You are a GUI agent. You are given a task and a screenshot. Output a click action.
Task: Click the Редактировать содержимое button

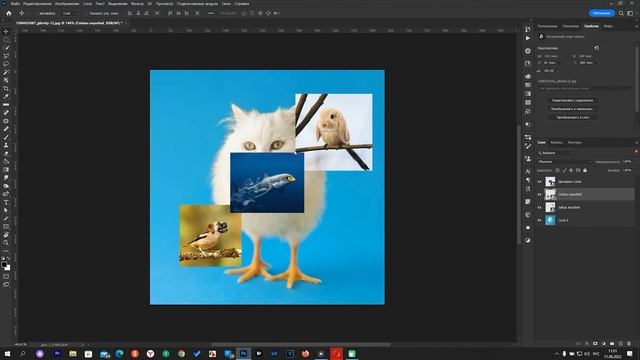pos(572,100)
